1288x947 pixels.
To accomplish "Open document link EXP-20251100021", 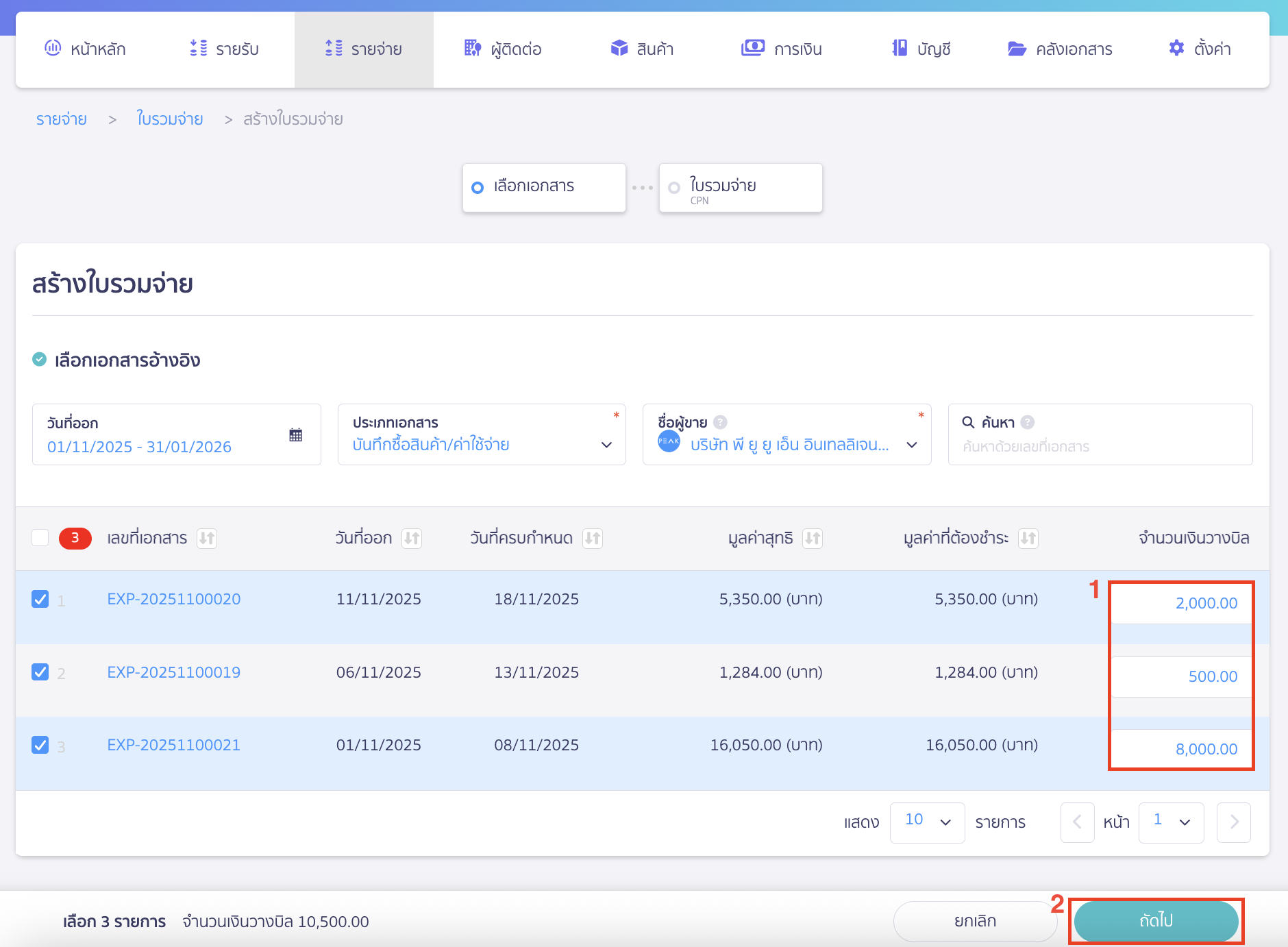I will click(x=174, y=745).
